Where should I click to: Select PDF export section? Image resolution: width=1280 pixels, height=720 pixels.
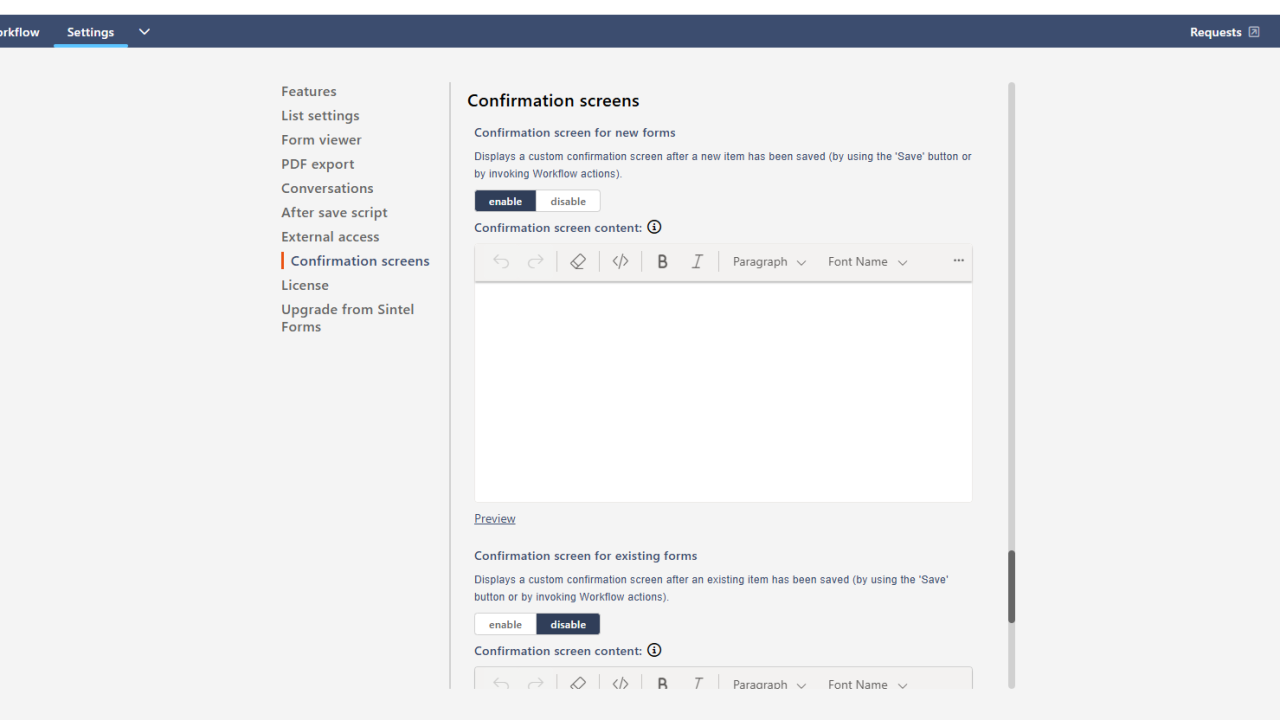(318, 164)
